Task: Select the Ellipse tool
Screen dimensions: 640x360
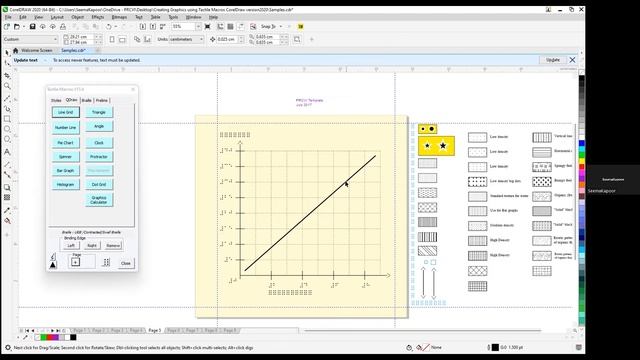Action: [x=7, y=129]
